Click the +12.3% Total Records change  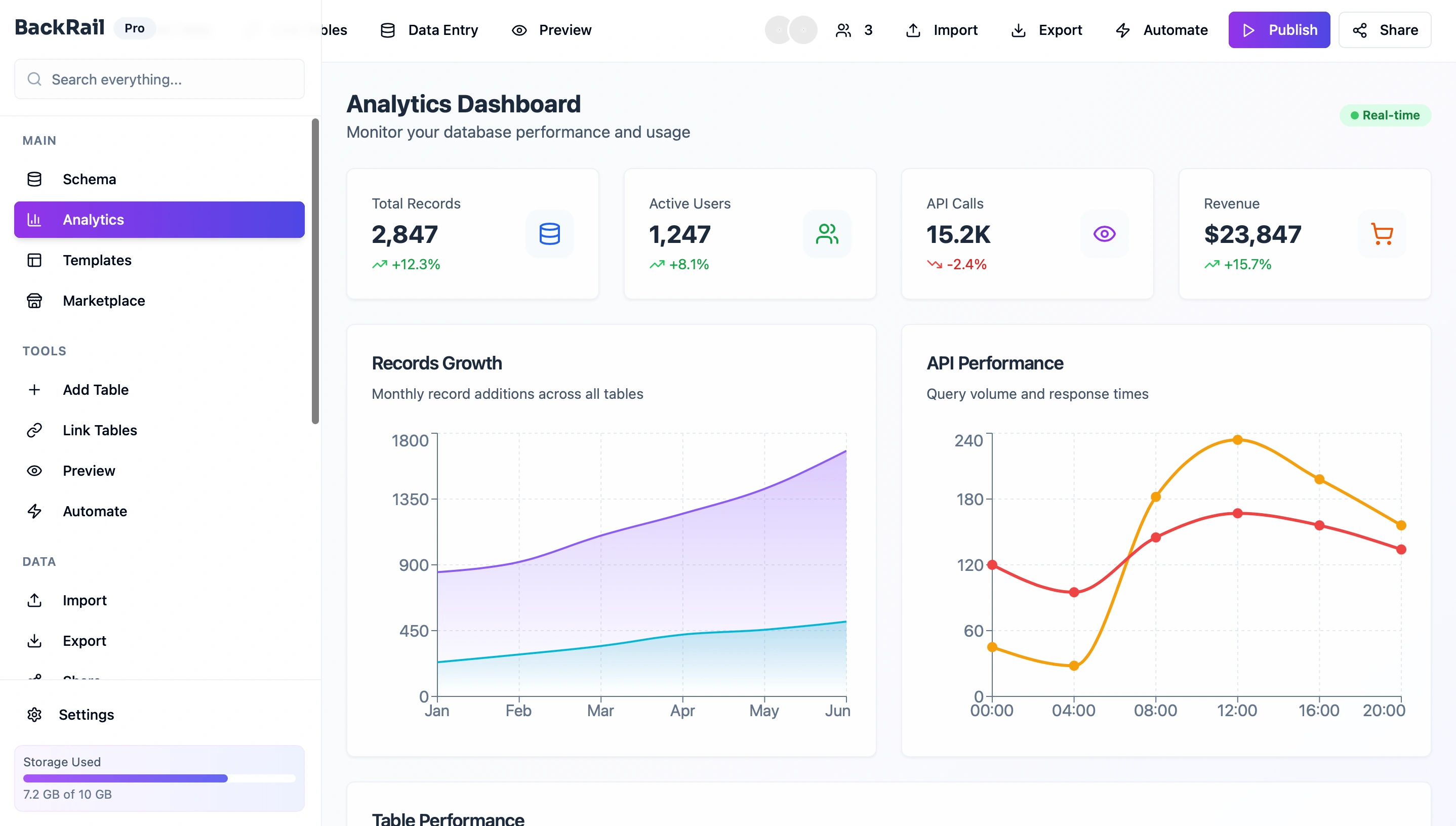click(x=416, y=264)
